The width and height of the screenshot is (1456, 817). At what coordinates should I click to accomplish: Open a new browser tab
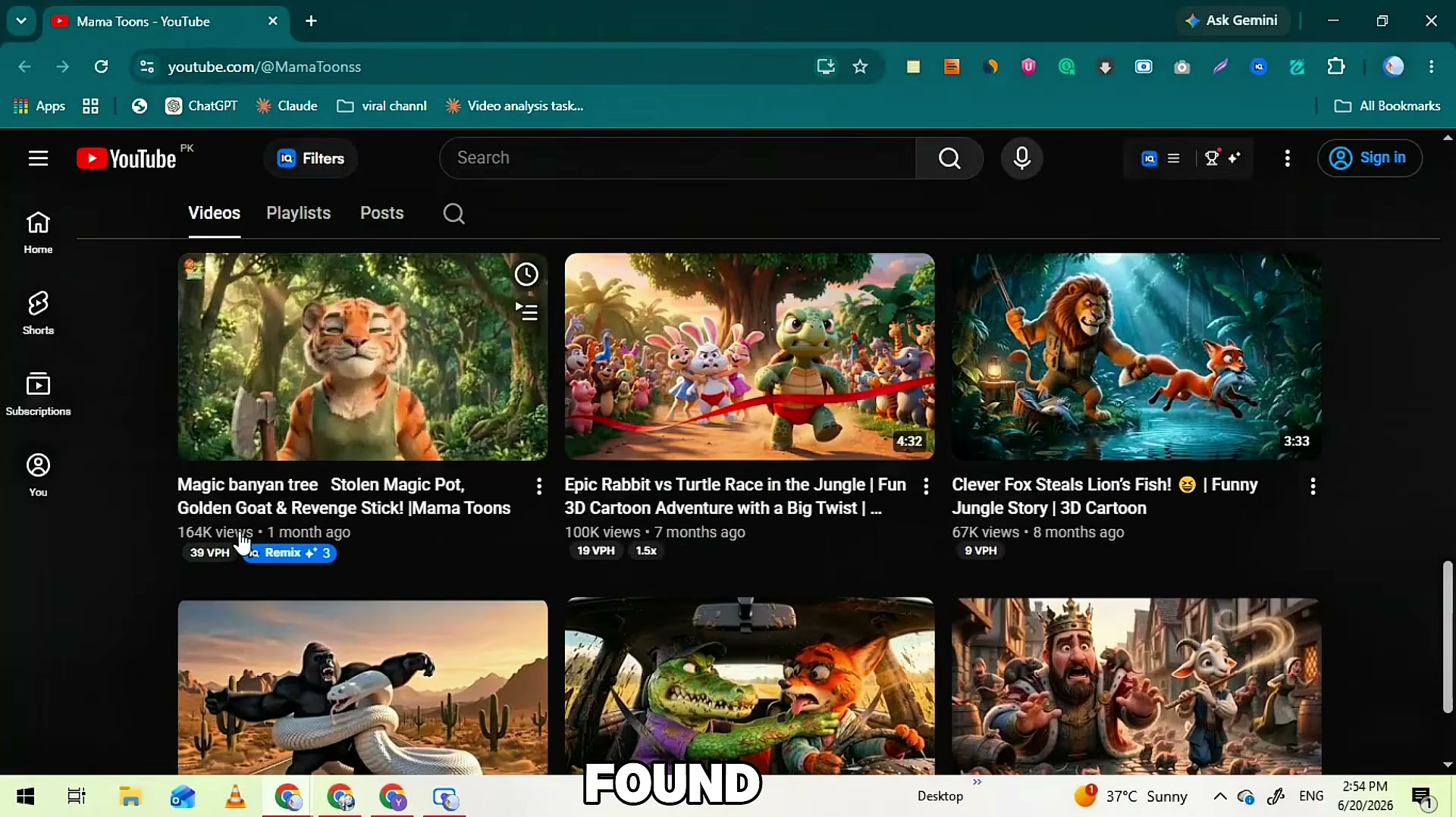point(311,21)
